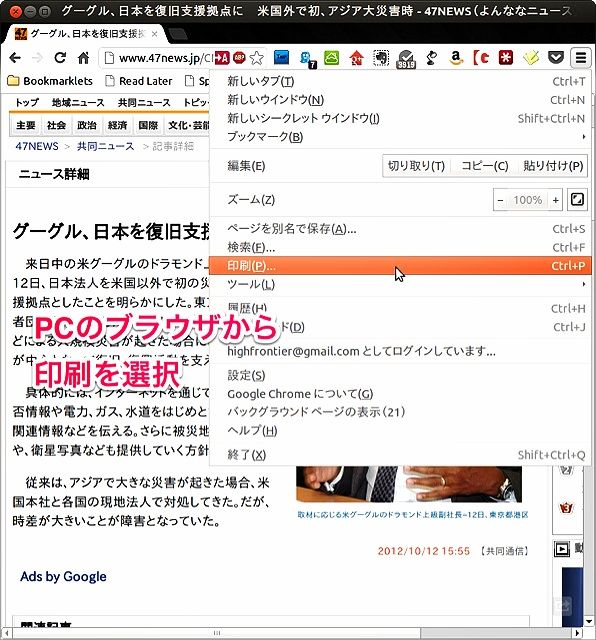Open the 共同ニュース top navigation link
The width and height of the screenshot is (596, 640).
click(144, 102)
